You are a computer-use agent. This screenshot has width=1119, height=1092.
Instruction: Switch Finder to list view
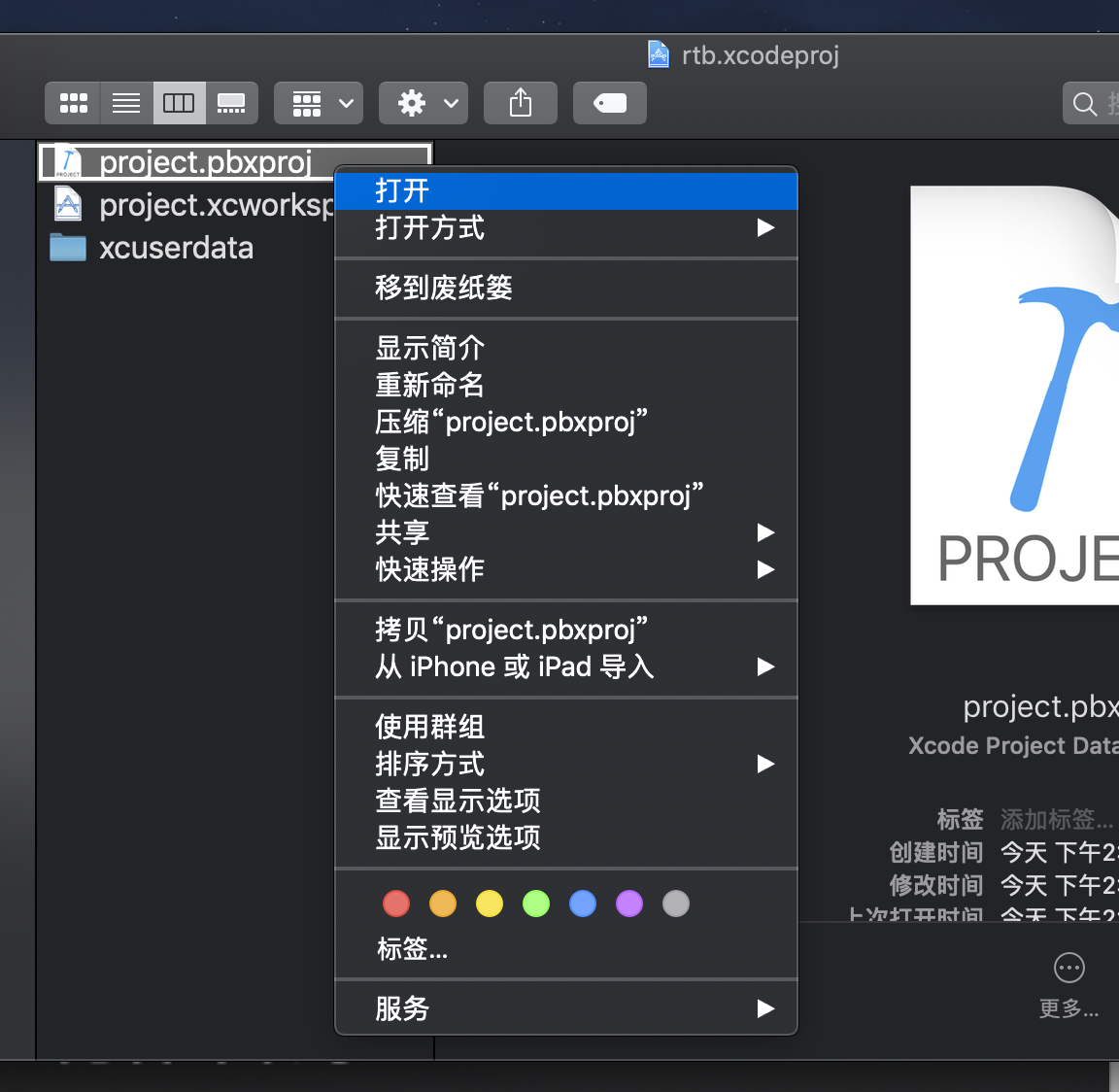coord(126,104)
